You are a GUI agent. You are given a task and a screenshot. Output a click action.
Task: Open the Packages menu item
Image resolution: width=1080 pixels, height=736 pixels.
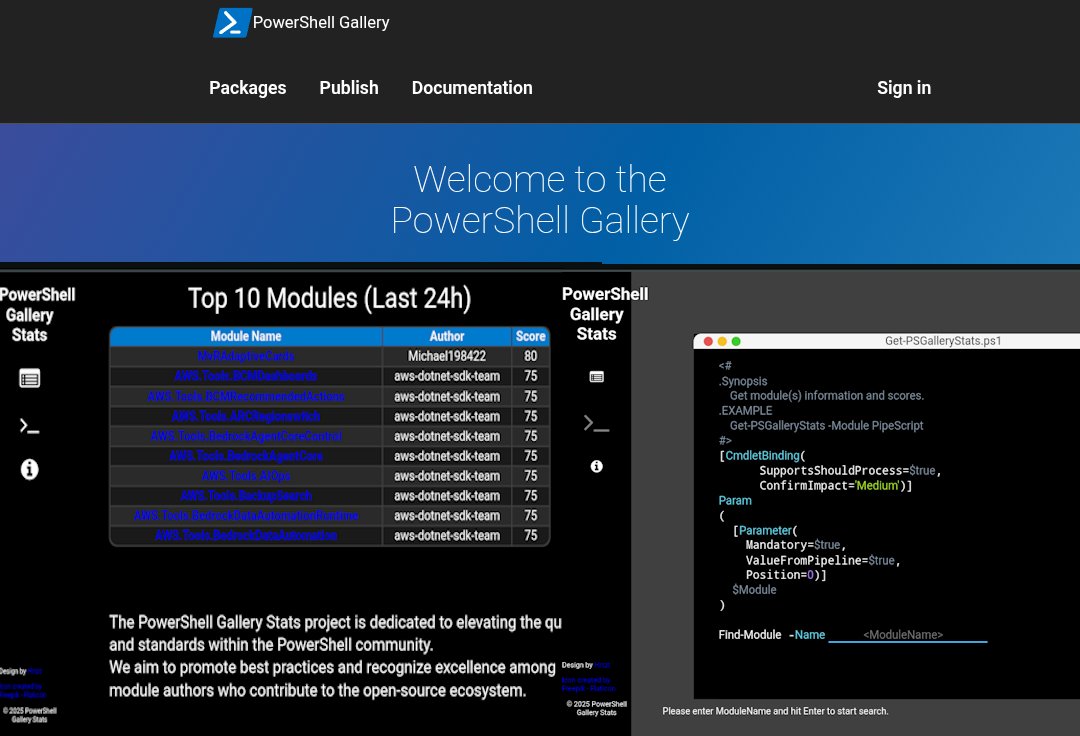pos(247,87)
